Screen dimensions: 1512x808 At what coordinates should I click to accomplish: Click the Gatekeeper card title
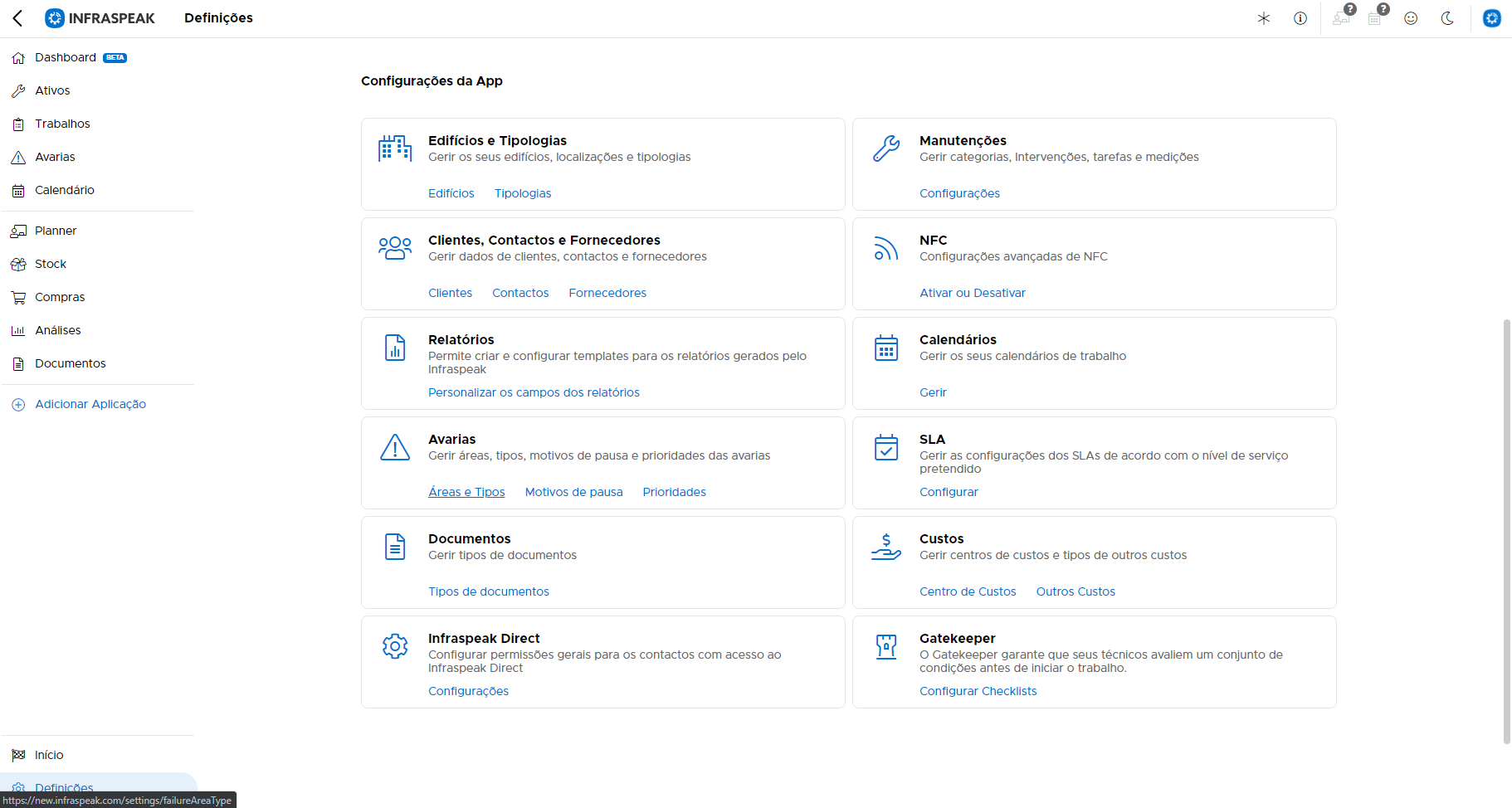point(957,638)
